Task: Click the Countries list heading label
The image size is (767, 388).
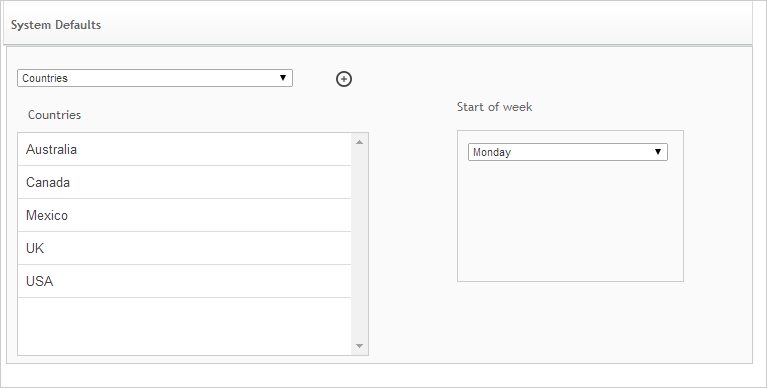Action: 54,114
